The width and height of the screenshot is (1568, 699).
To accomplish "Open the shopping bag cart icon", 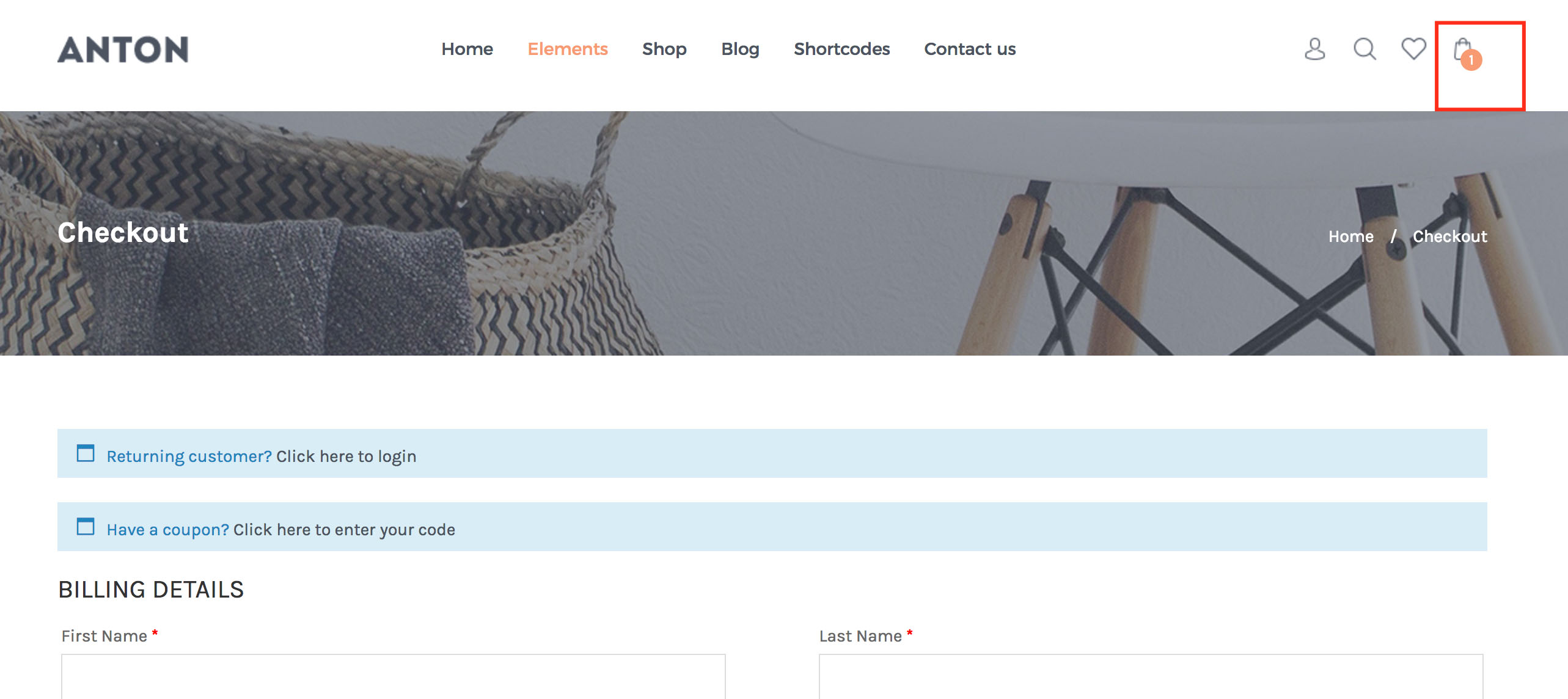I will tap(1461, 48).
